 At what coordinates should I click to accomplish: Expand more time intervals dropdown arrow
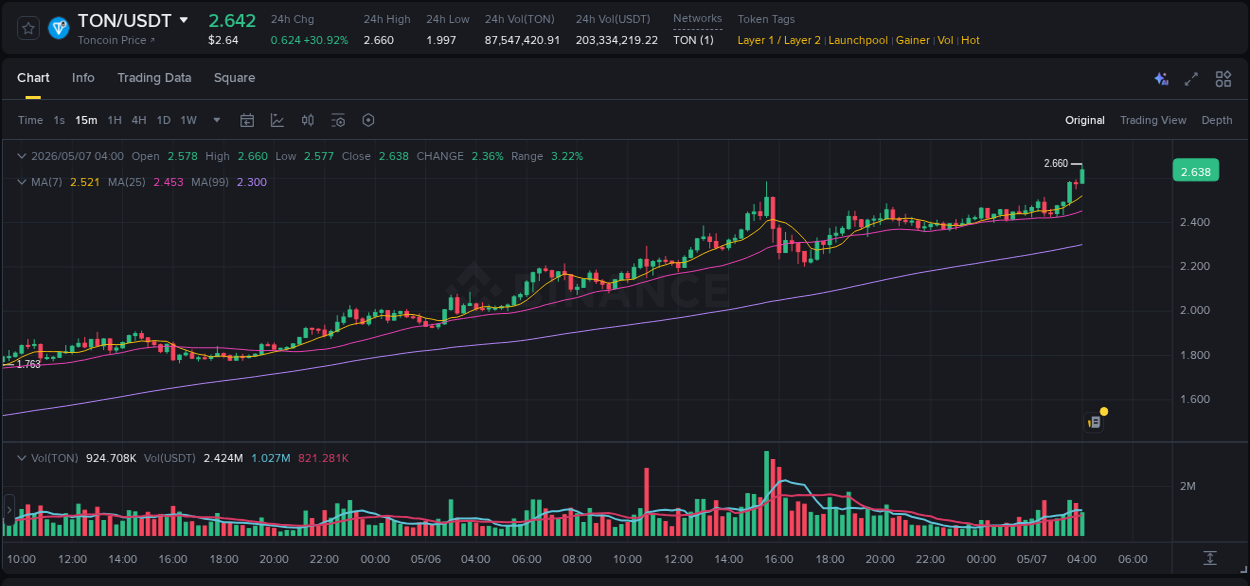217,120
